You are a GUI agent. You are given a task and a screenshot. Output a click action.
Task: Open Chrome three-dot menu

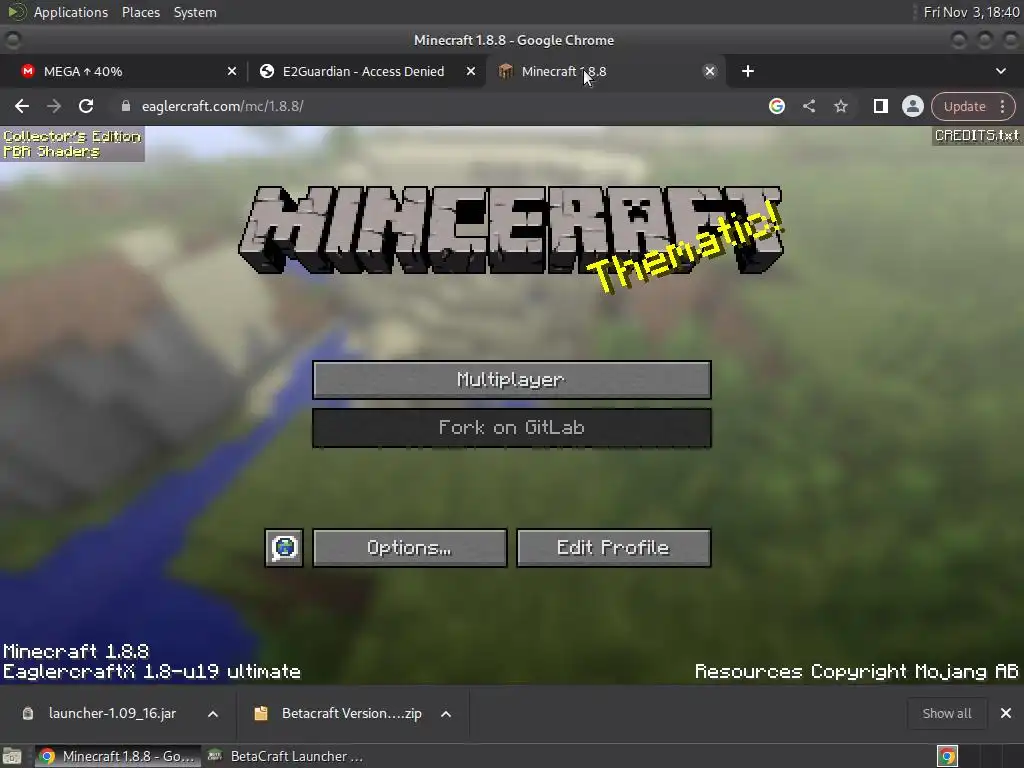[x=1002, y=106]
